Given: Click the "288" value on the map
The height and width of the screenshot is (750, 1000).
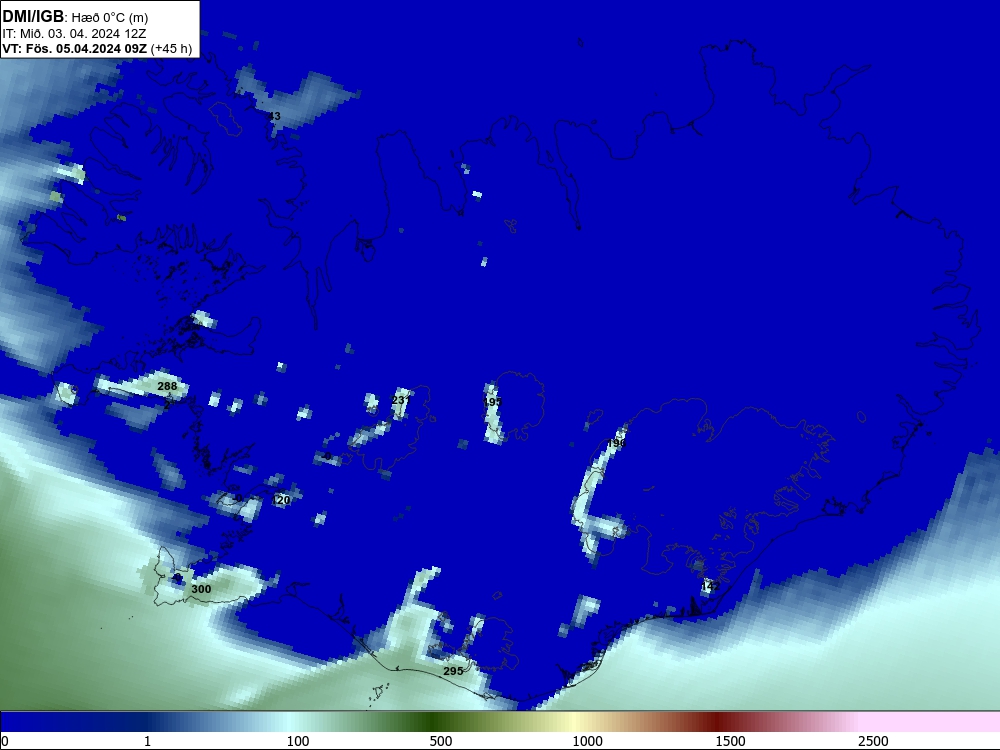Looking at the screenshot, I should 167,386.
